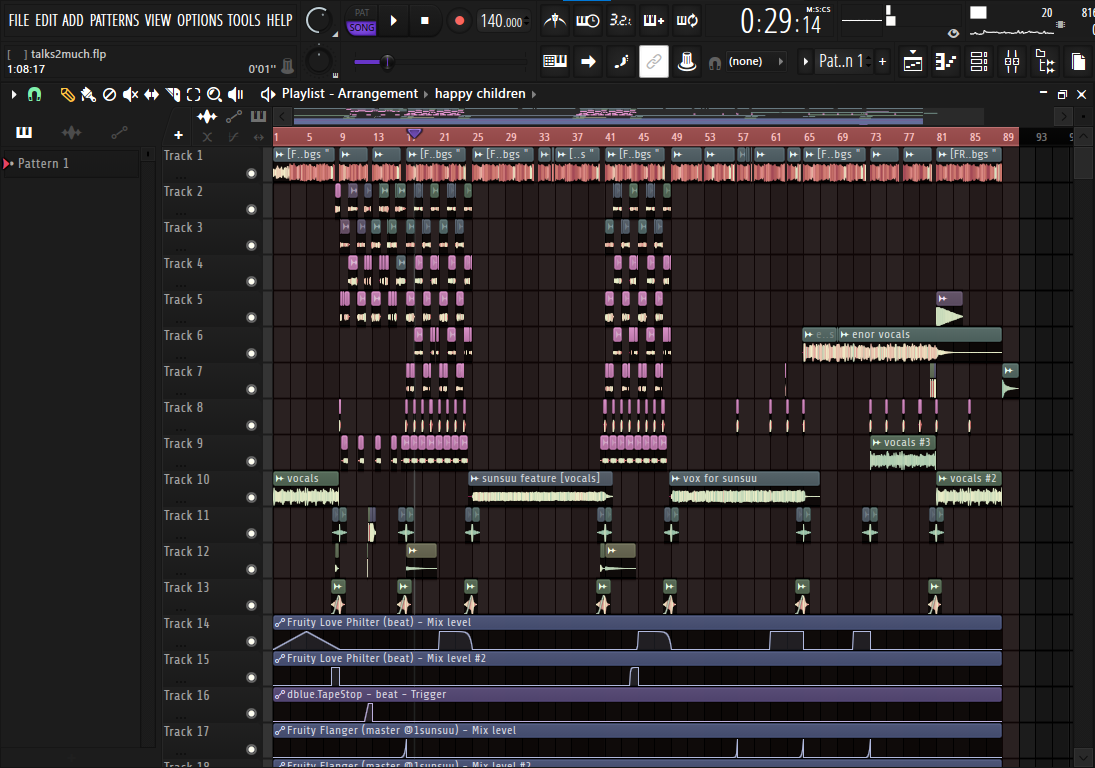Toggle the overdub recording icon
The image size is (1095, 768).
pyautogui.click(x=654, y=20)
